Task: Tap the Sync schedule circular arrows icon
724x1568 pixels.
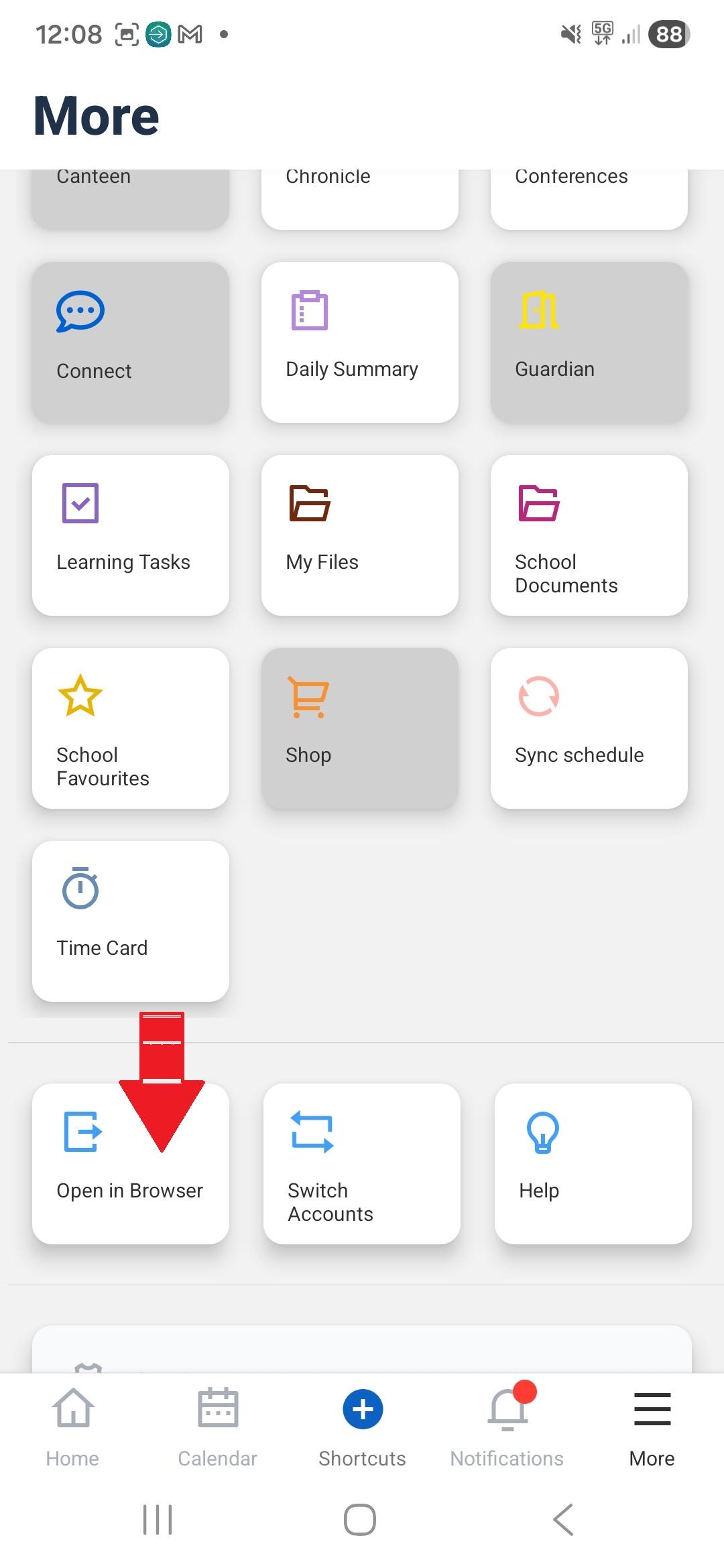Action: [538, 696]
